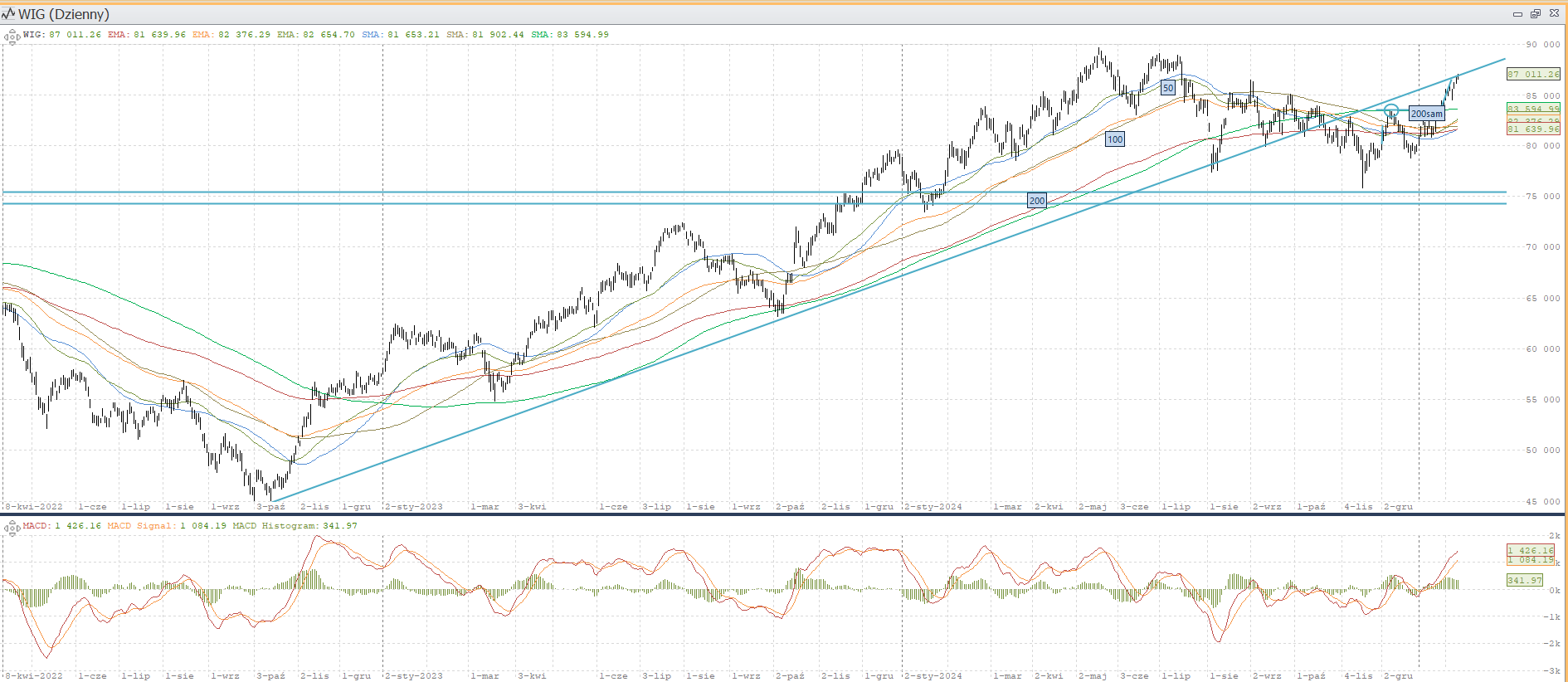1568x682 pixels.
Task: Click the blue SMA 81 653.21 legend entry
Action: pyautogui.click(x=401, y=35)
